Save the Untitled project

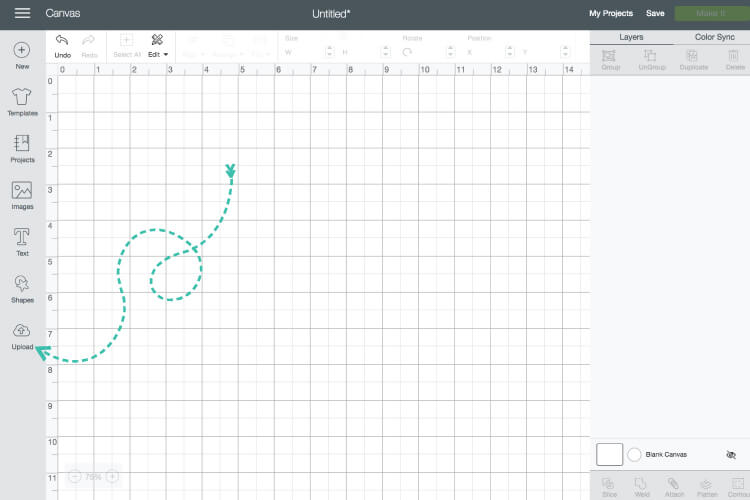click(655, 13)
